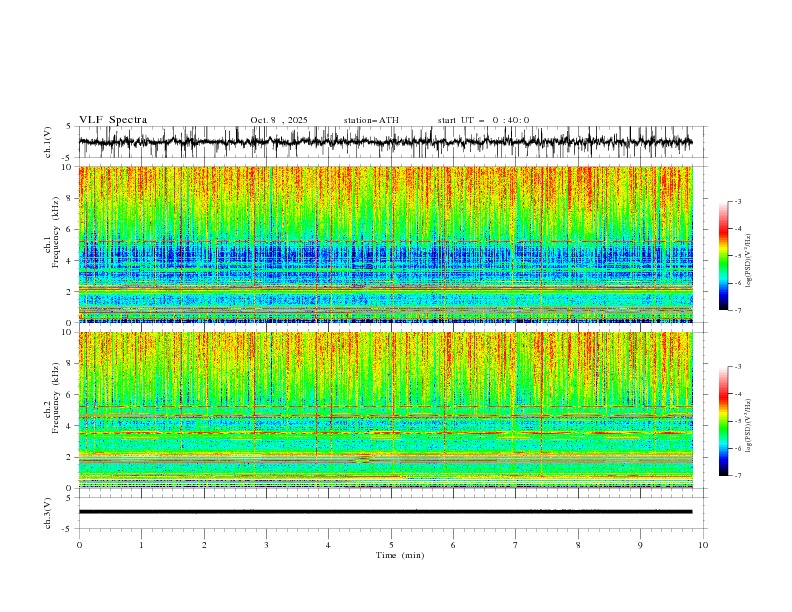Click time axis tick label "7"
The height and width of the screenshot is (612, 792).
click(516, 545)
